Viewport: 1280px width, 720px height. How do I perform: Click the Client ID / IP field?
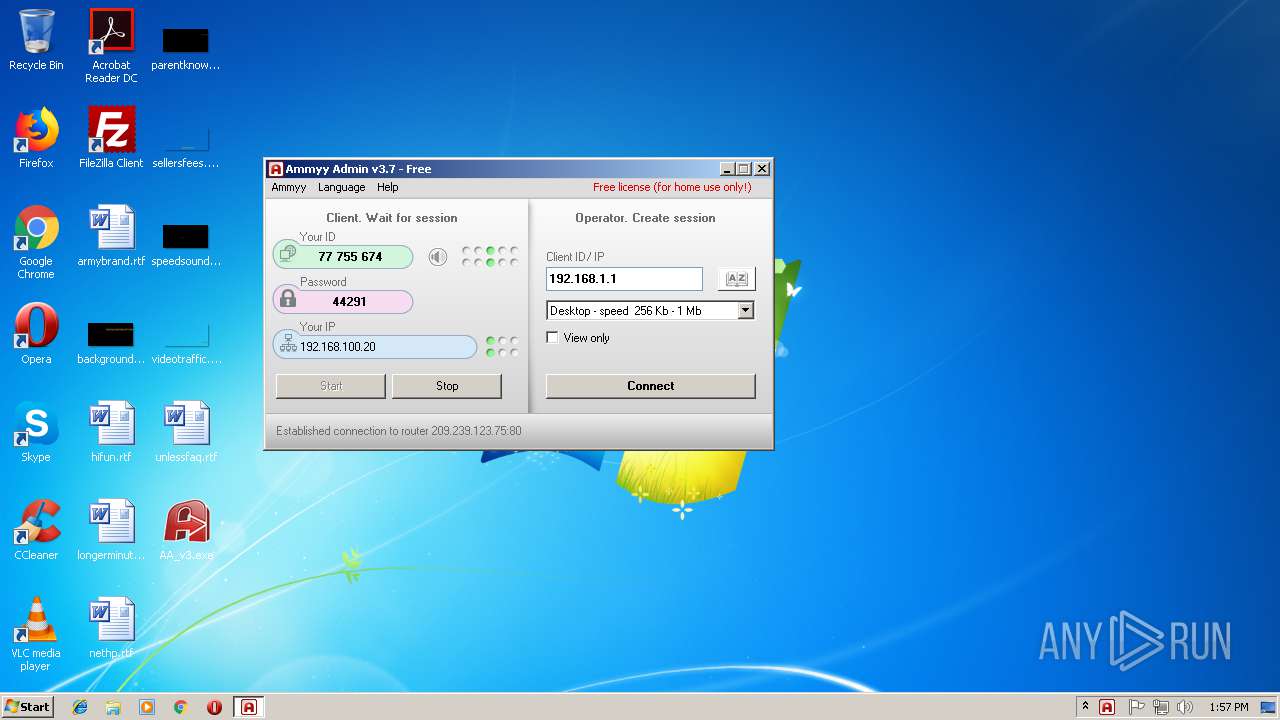[625, 279]
